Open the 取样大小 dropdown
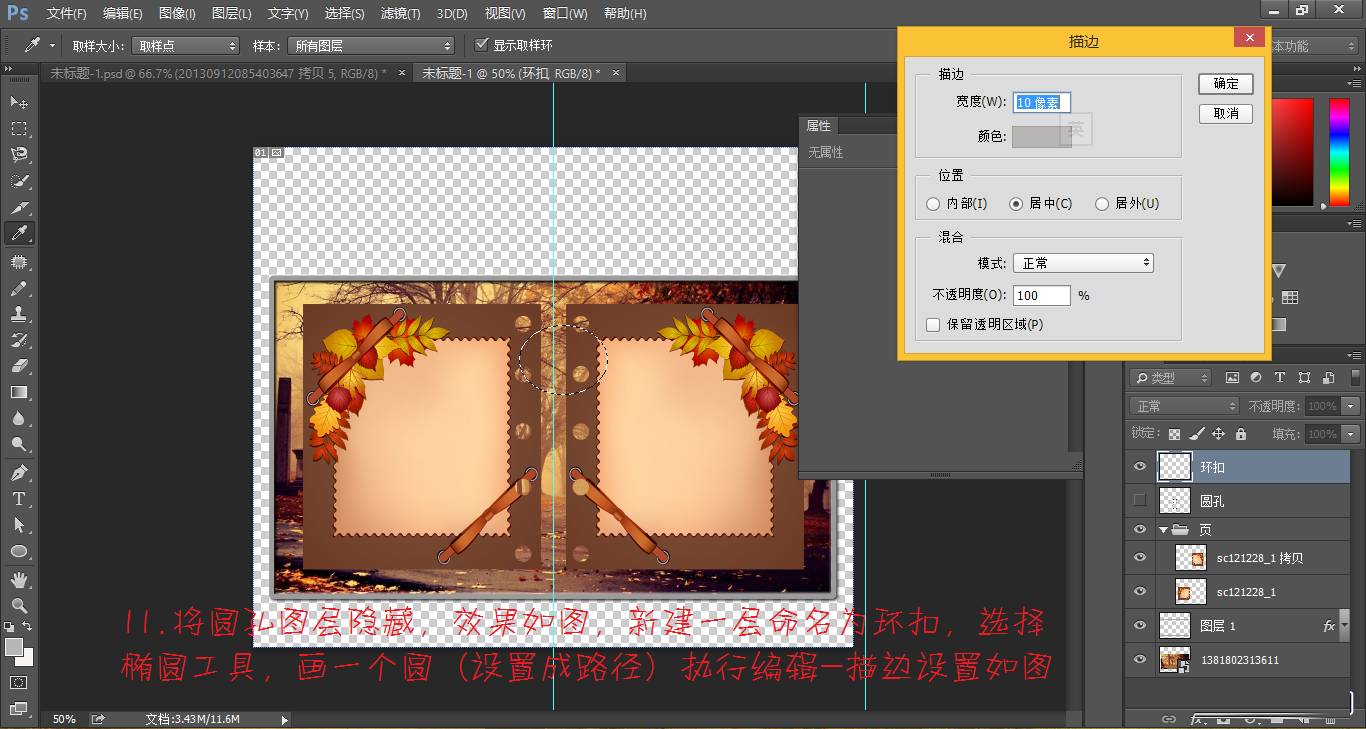1366x729 pixels. pos(185,46)
